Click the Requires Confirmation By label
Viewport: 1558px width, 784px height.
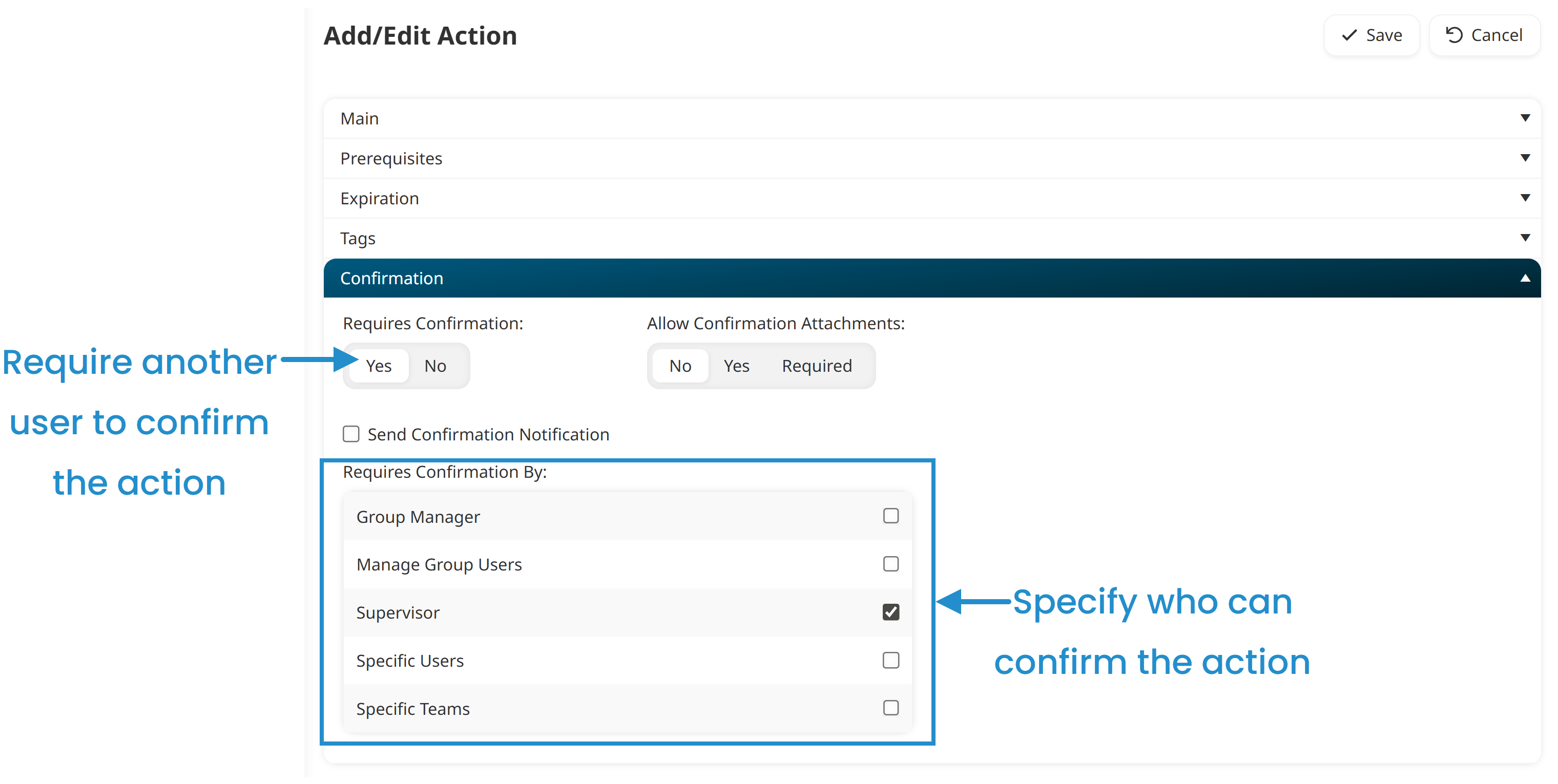[x=445, y=472]
